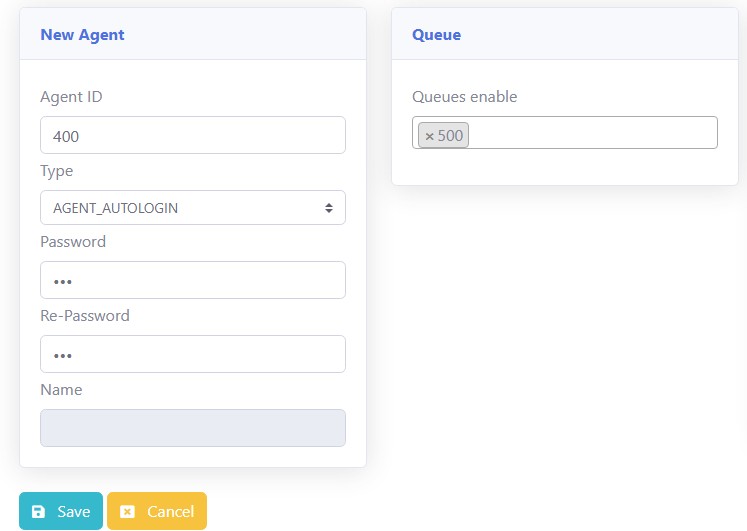Click the floppy disk icon on Save

38,512
